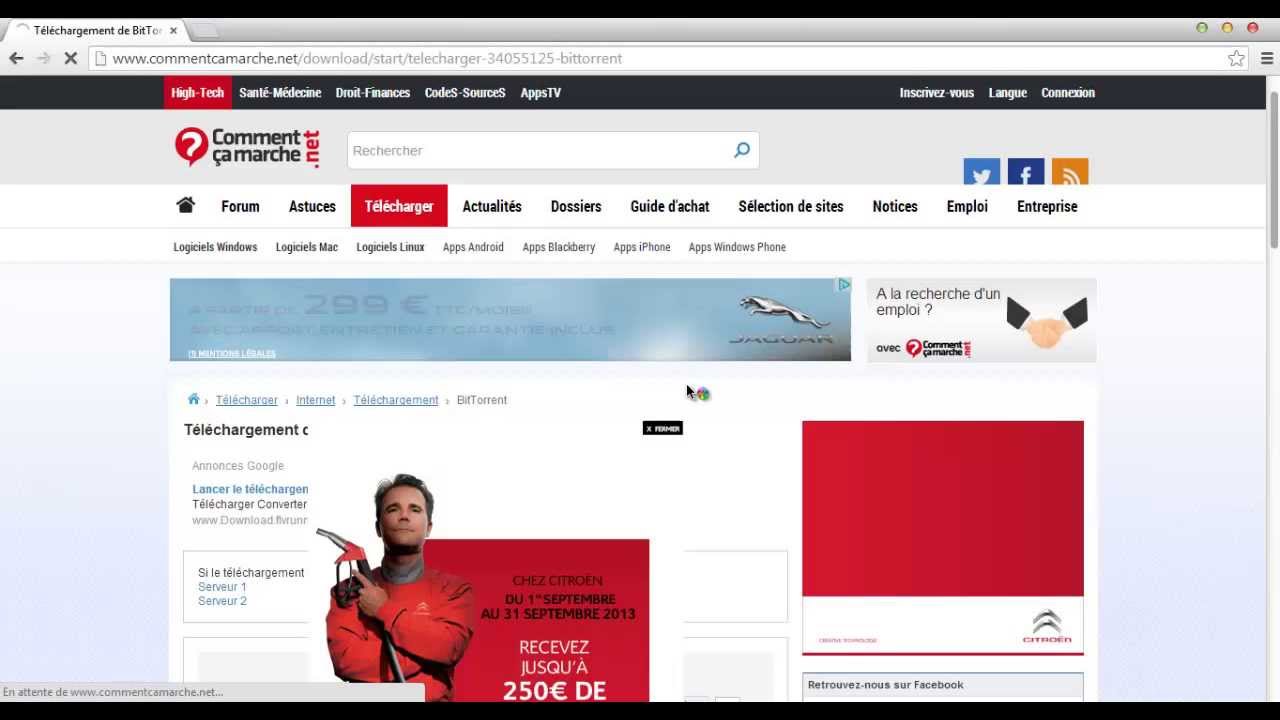
Task: Choose Apps Windows Phone submenu
Action: point(737,247)
